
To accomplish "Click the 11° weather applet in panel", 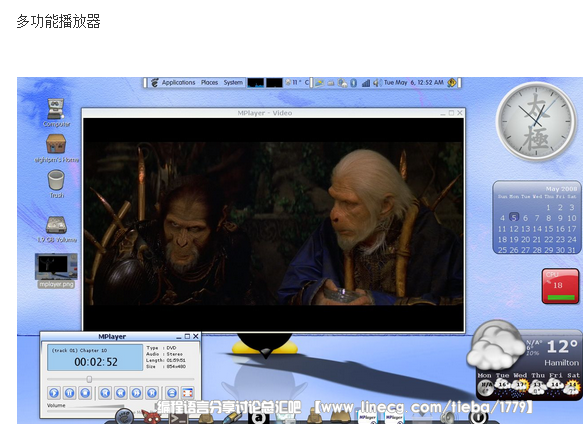I will (297, 83).
